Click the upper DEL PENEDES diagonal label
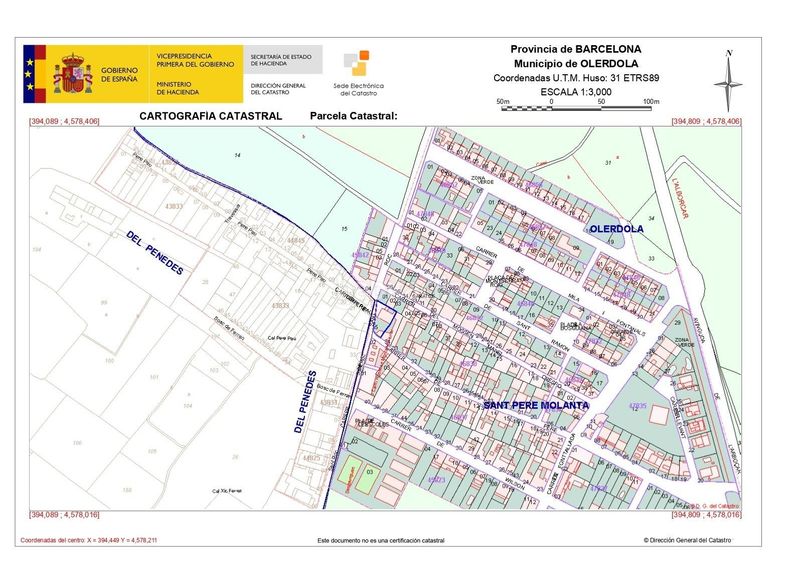The width and height of the screenshot is (800, 581). point(155,252)
